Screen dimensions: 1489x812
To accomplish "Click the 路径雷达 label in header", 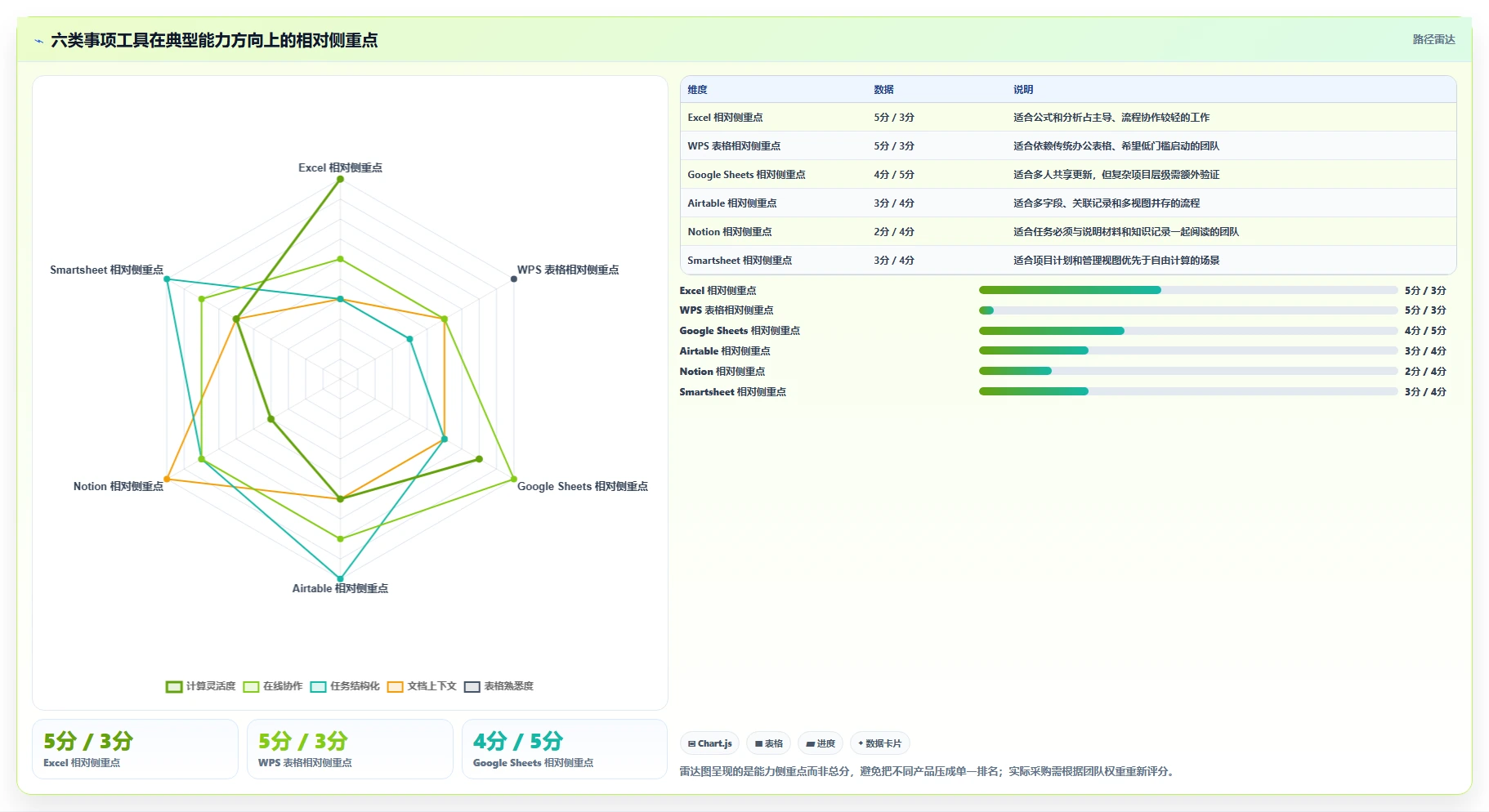I will point(1433,39).
